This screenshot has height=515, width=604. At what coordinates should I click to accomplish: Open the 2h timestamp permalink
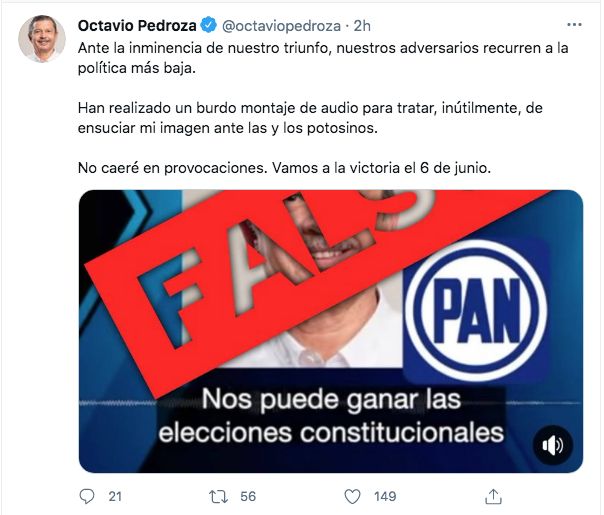click(362, 26)
